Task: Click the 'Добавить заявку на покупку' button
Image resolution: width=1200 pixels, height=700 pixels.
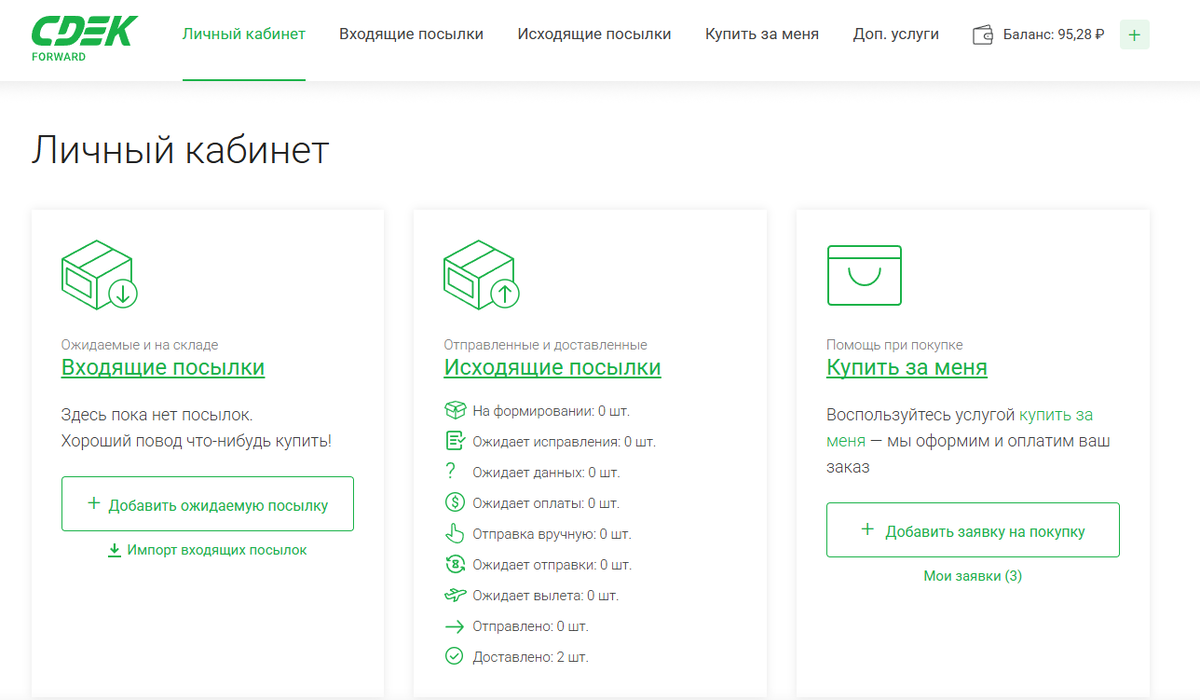Action: (x=973, y=530)
